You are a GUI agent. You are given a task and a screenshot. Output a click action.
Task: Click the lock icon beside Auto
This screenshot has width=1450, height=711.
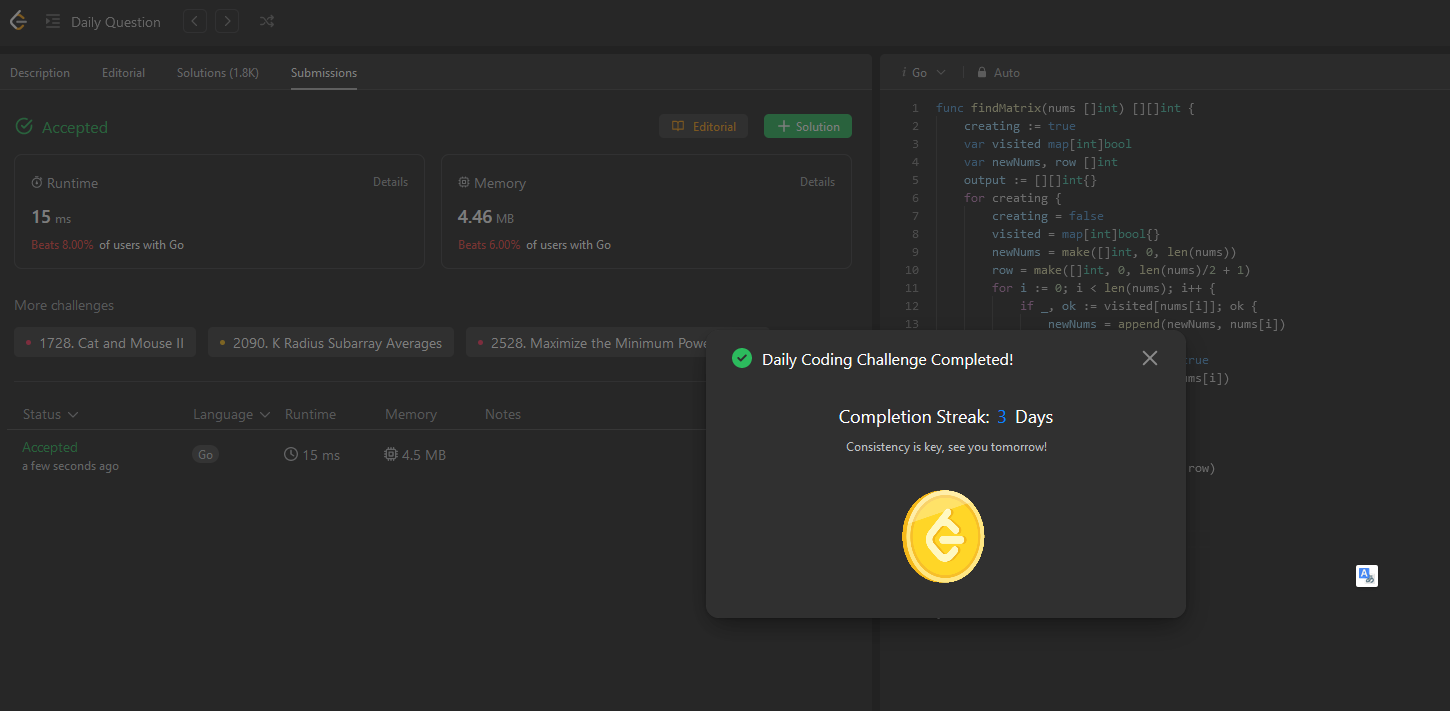[x=982, y=73]
